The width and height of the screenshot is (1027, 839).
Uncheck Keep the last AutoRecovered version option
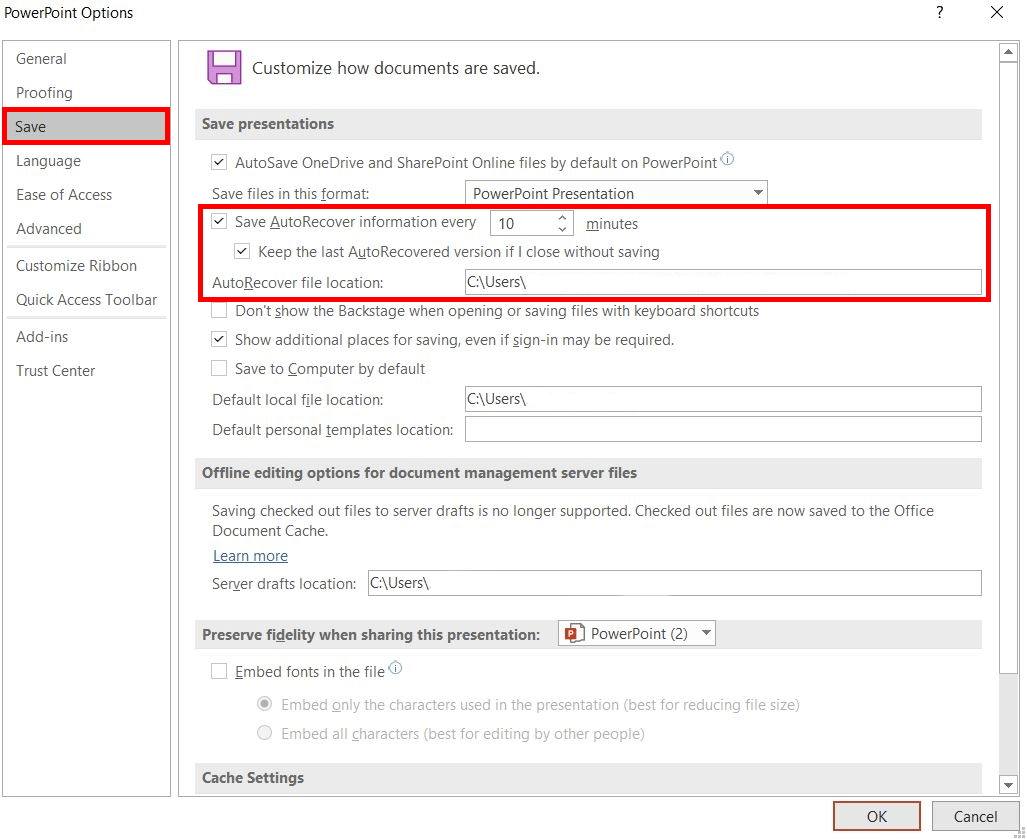pyautogui.click(x=242, y=251)
